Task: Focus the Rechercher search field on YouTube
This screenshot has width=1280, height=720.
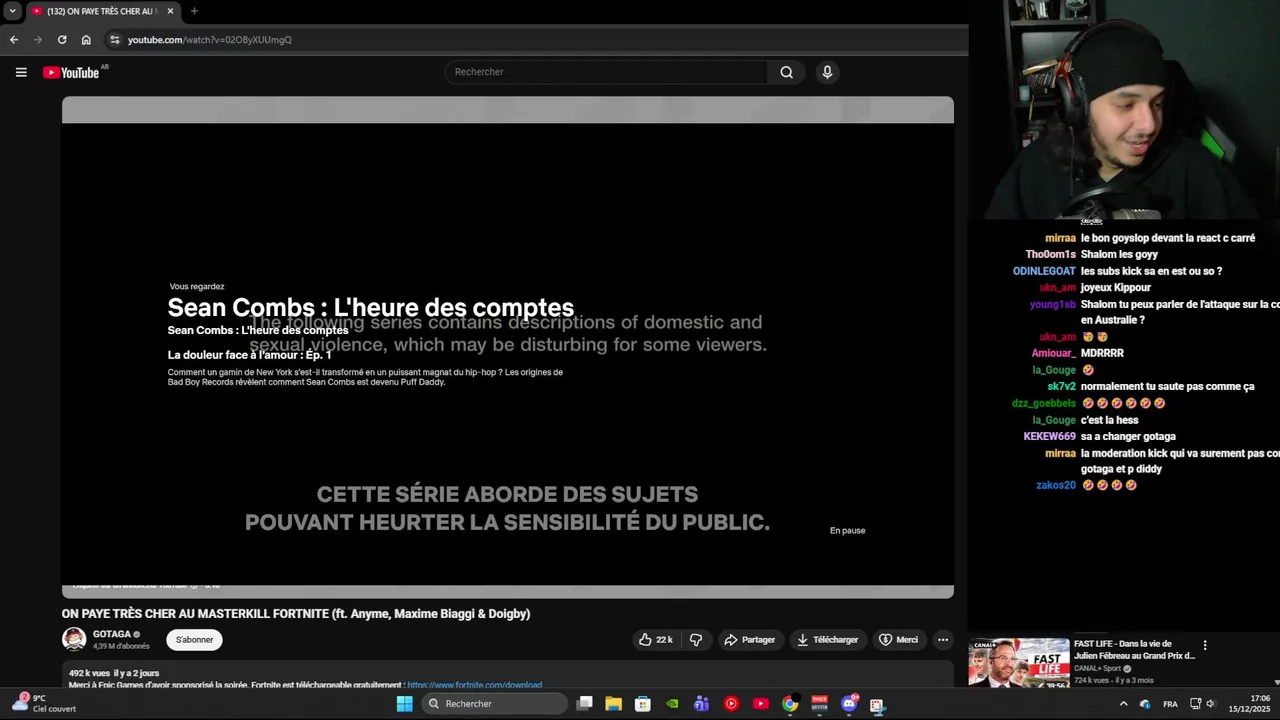Action: point(606,72)
